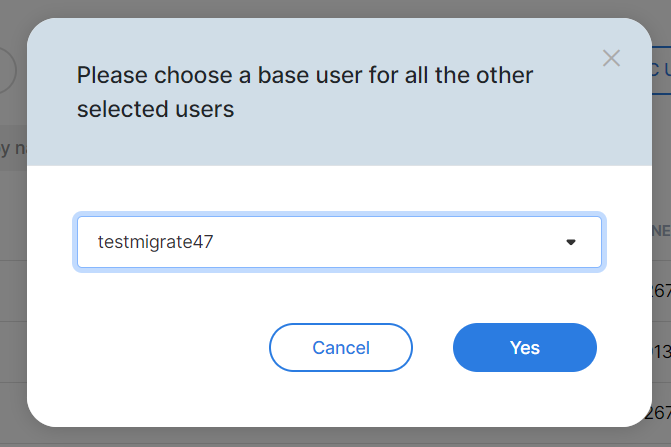Click the dropdown caret arrow icon
671x447 pixels.
[571, 242]
